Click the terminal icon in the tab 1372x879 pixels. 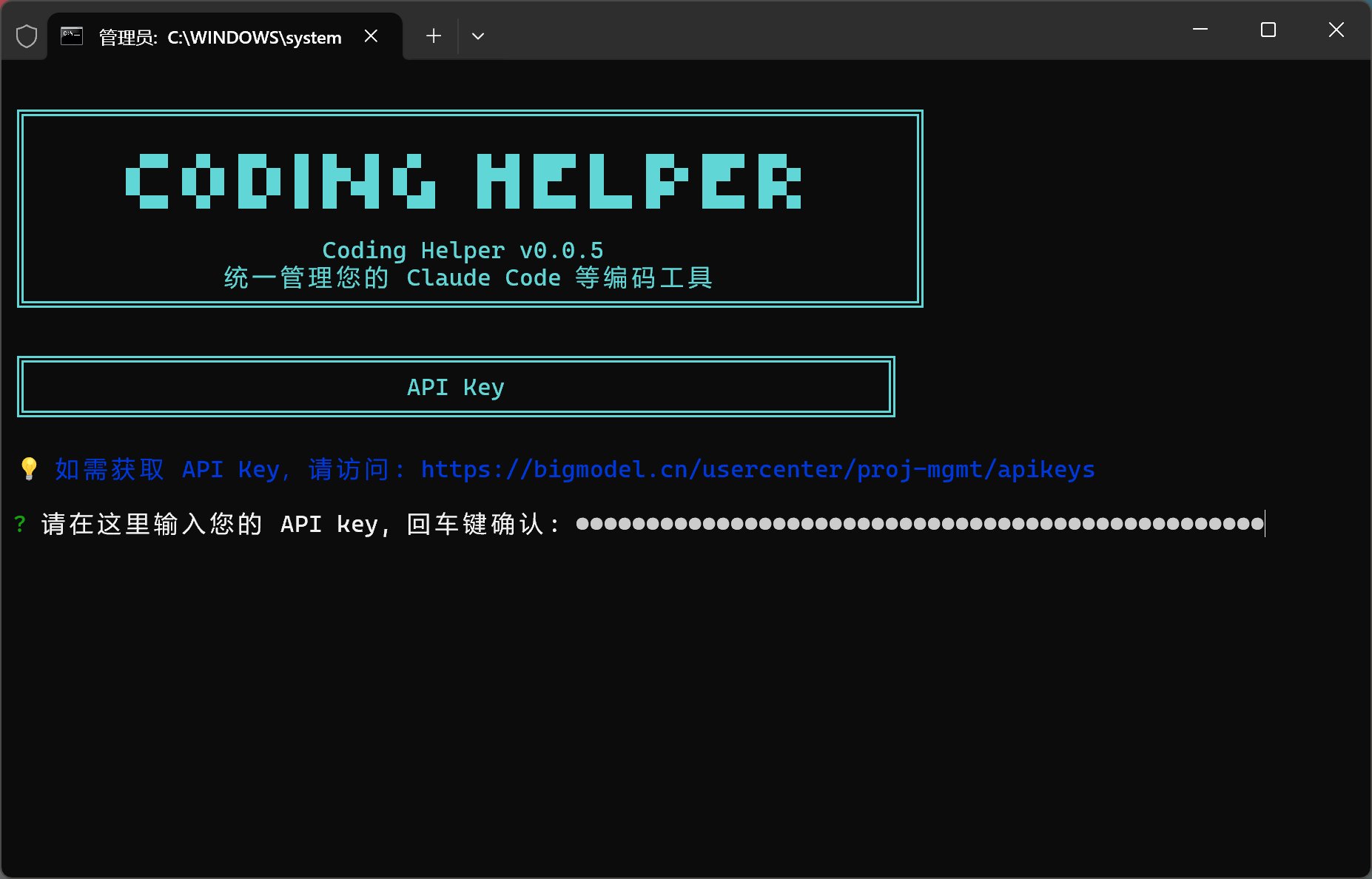click(72, 36)
